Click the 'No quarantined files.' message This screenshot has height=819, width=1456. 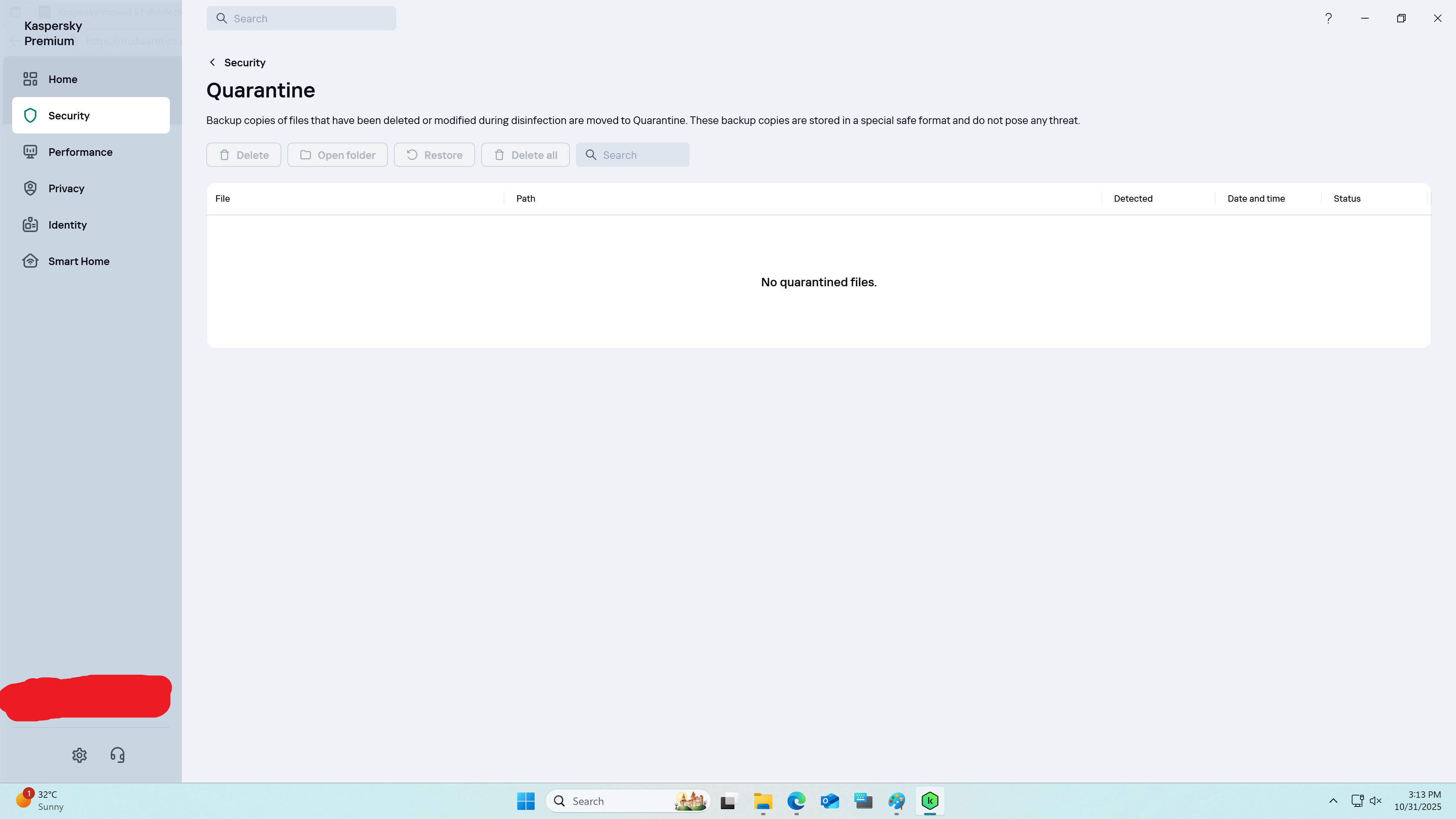click(819, 282)
